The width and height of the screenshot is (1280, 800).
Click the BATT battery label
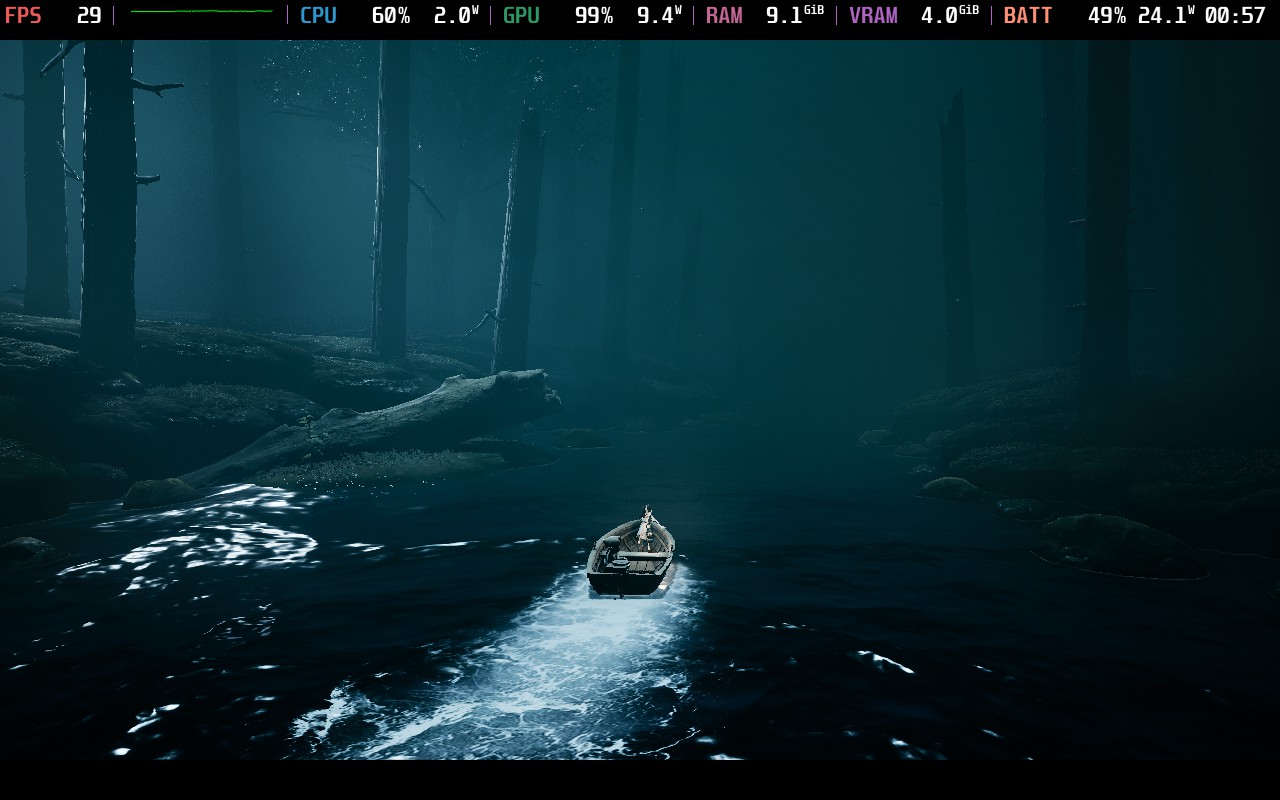1027,16
